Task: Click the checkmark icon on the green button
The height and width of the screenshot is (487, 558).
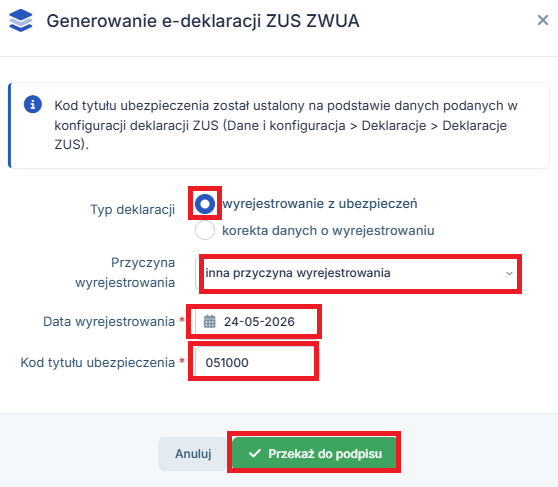Action: pos(255,454)
